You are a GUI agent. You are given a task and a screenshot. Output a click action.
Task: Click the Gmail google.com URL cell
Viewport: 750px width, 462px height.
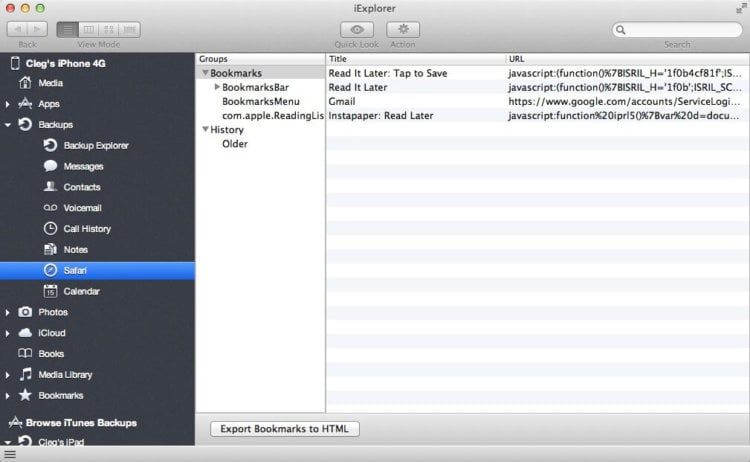624,101
